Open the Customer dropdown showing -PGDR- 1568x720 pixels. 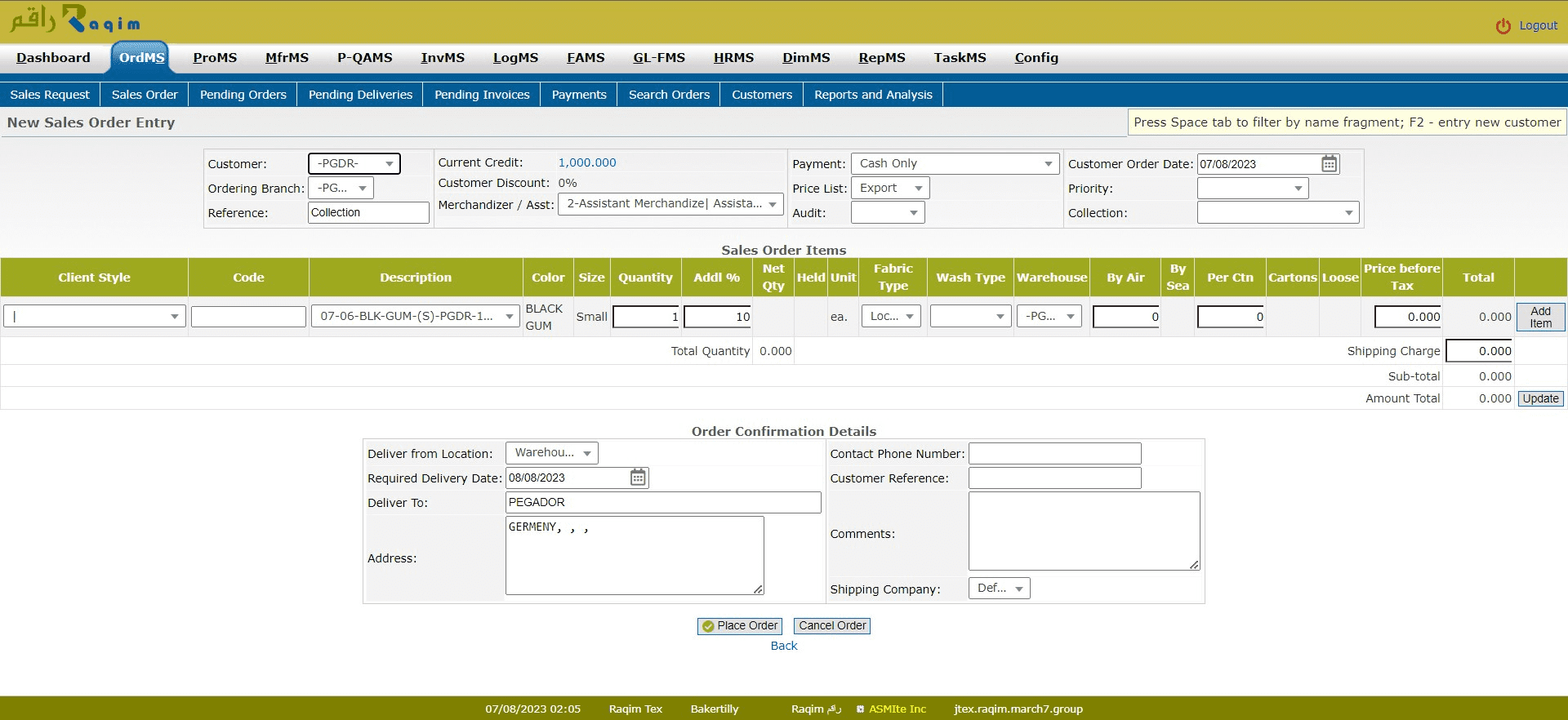click(354, 164)
